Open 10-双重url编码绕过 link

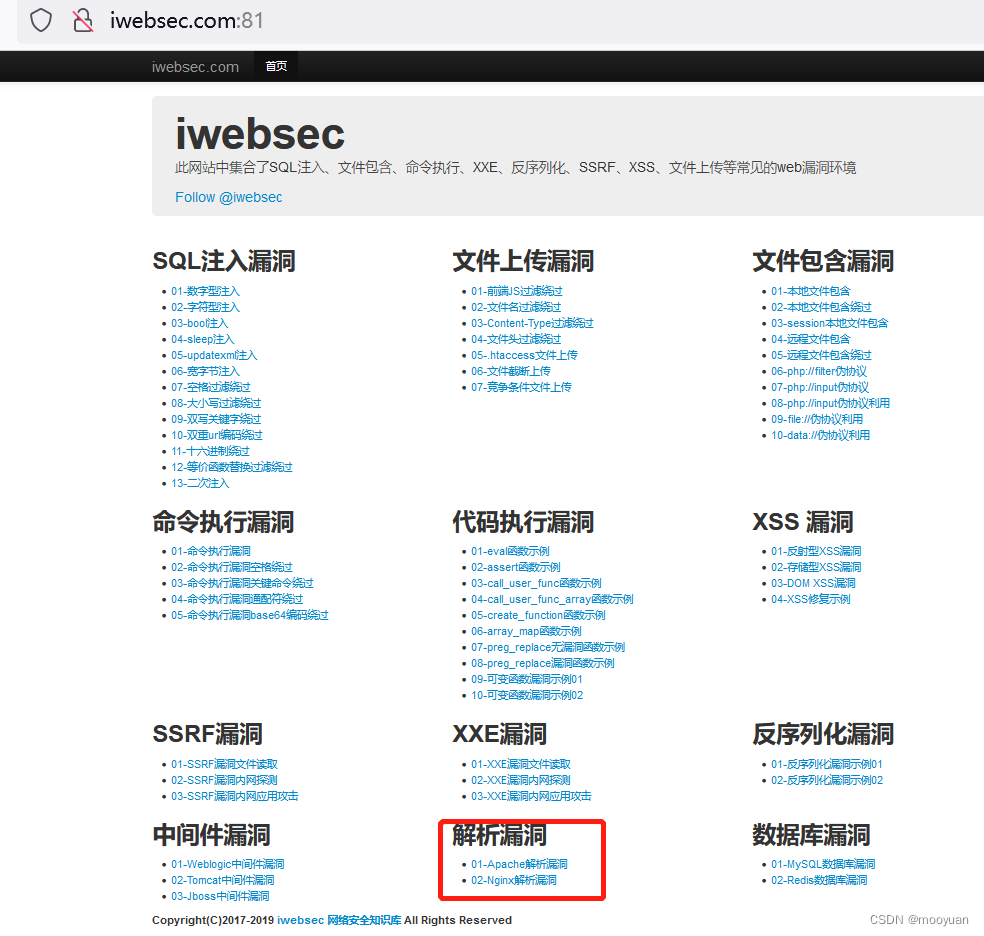tap(217, 435)
